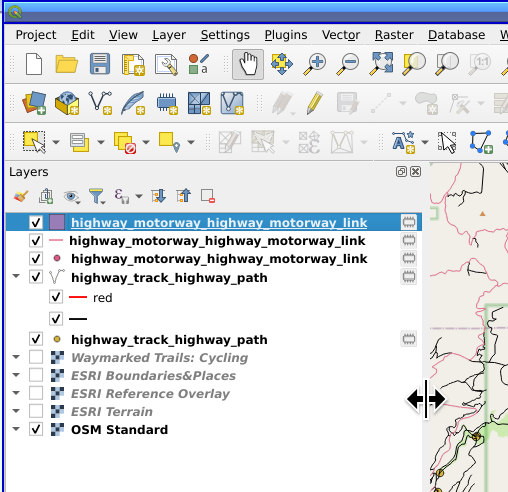508x492 pixels.
Task: Open the layer styling paintbrush icon
Action: (21, 196)
